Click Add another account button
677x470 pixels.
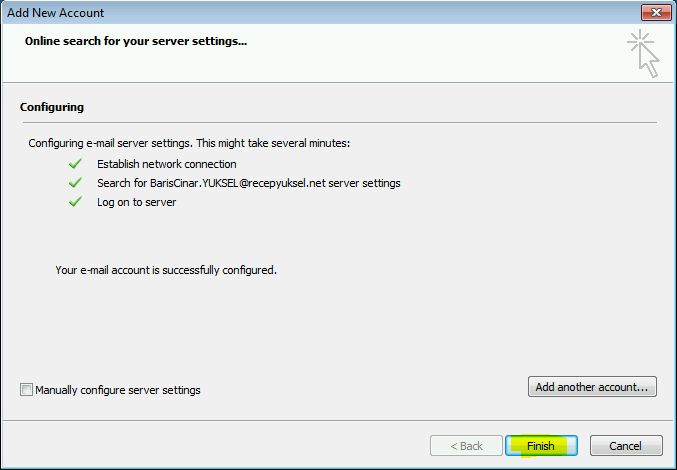coord(592,387)
